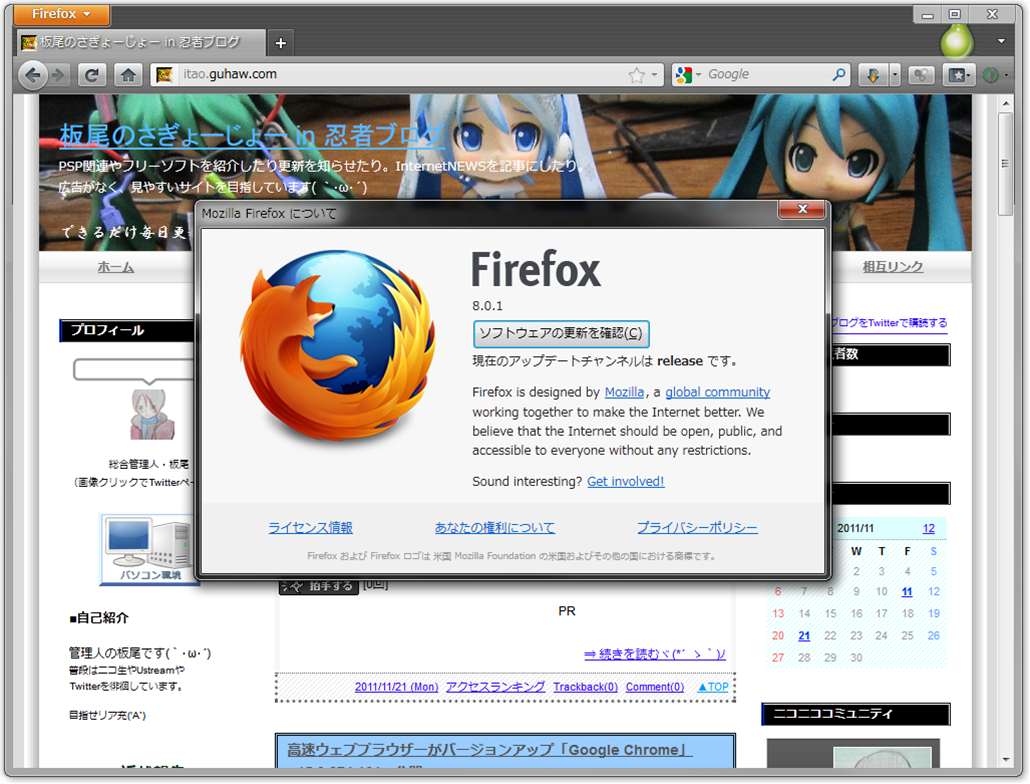Open the ライセンス情報 link
Viewport: 1030px width, 784px height.
tap(310, 527)
